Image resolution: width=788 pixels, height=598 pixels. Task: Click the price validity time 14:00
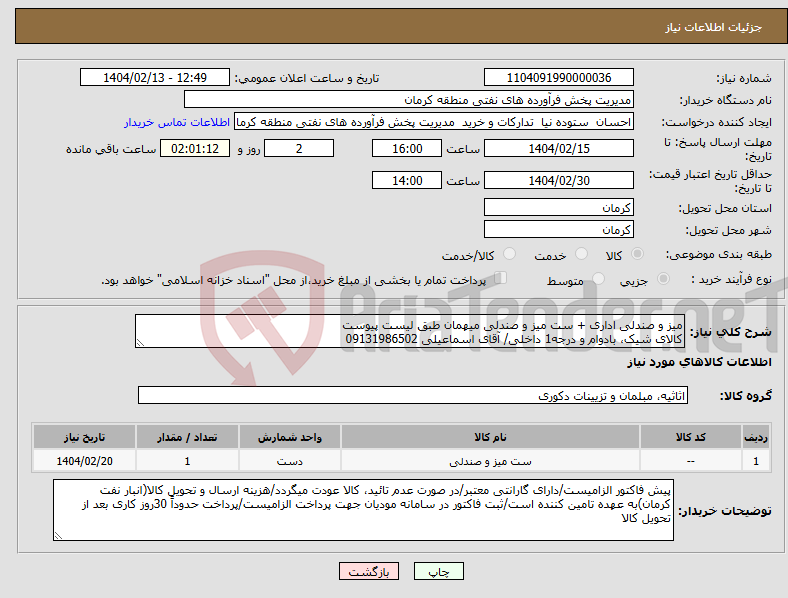[407, 180]
